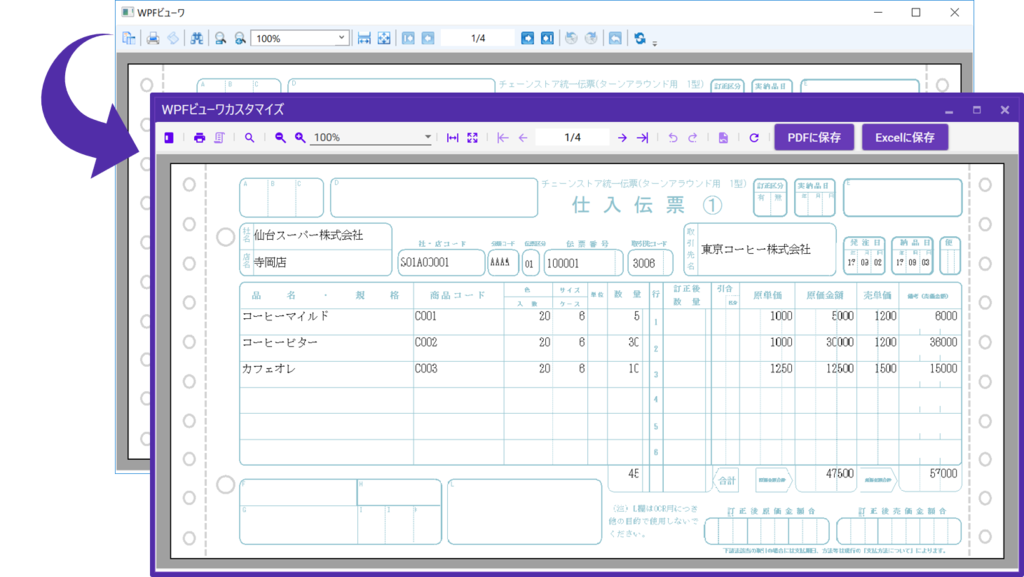This screenshot has height=577, width=1024.
Task: Close the WPFビューワカスタマイズ window
Action: click(x=1005, y=110)
